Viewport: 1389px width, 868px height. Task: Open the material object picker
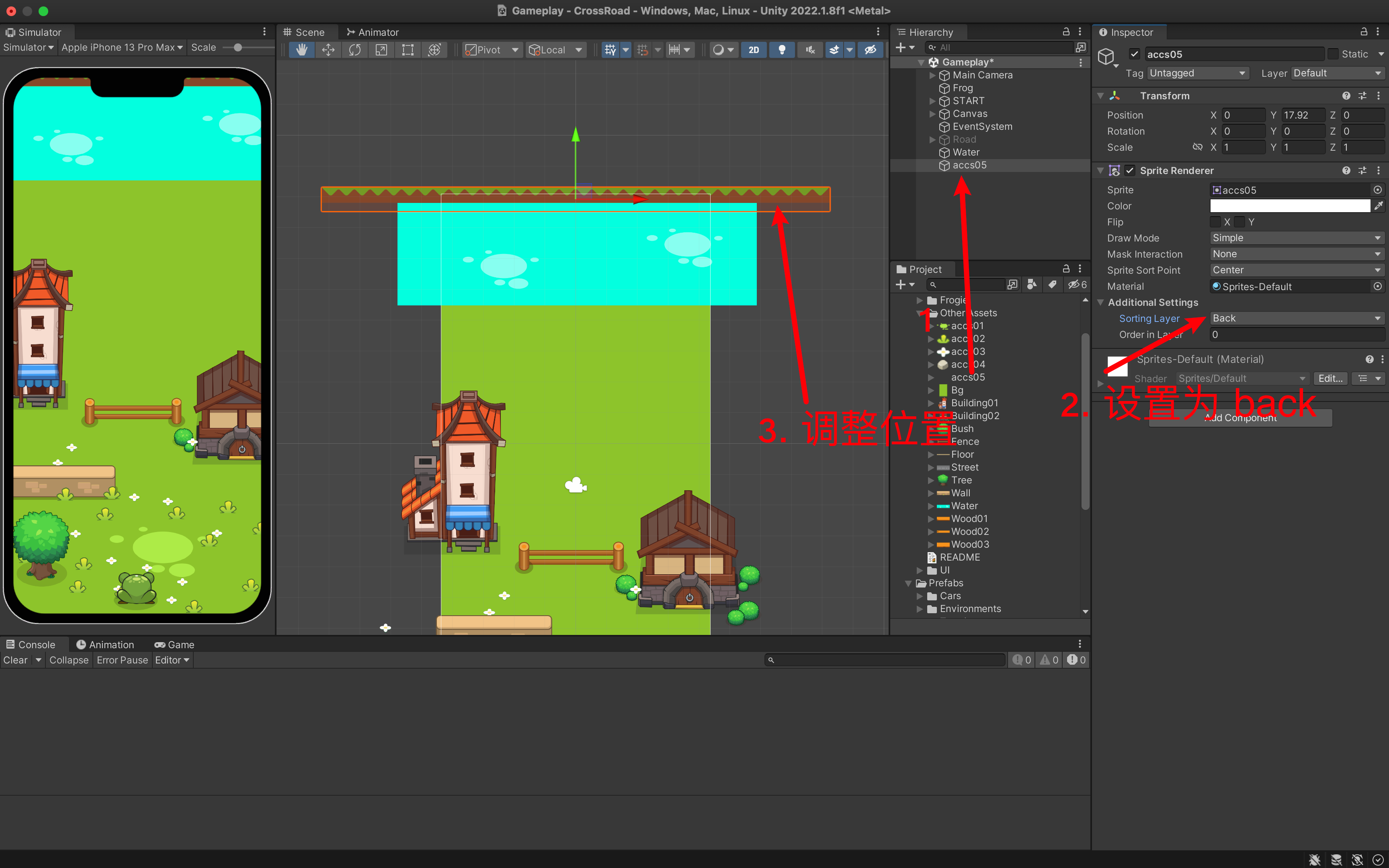click(1377, 287)
